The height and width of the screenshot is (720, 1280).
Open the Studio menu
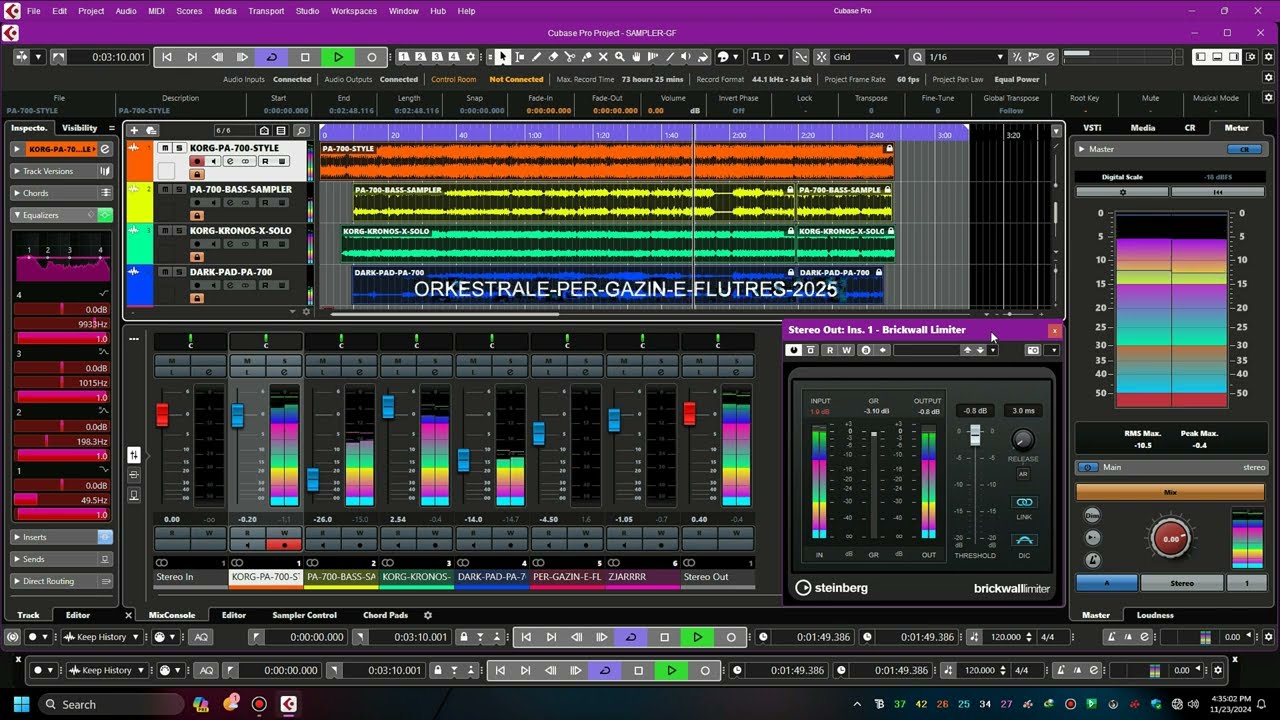click(308, 11)
